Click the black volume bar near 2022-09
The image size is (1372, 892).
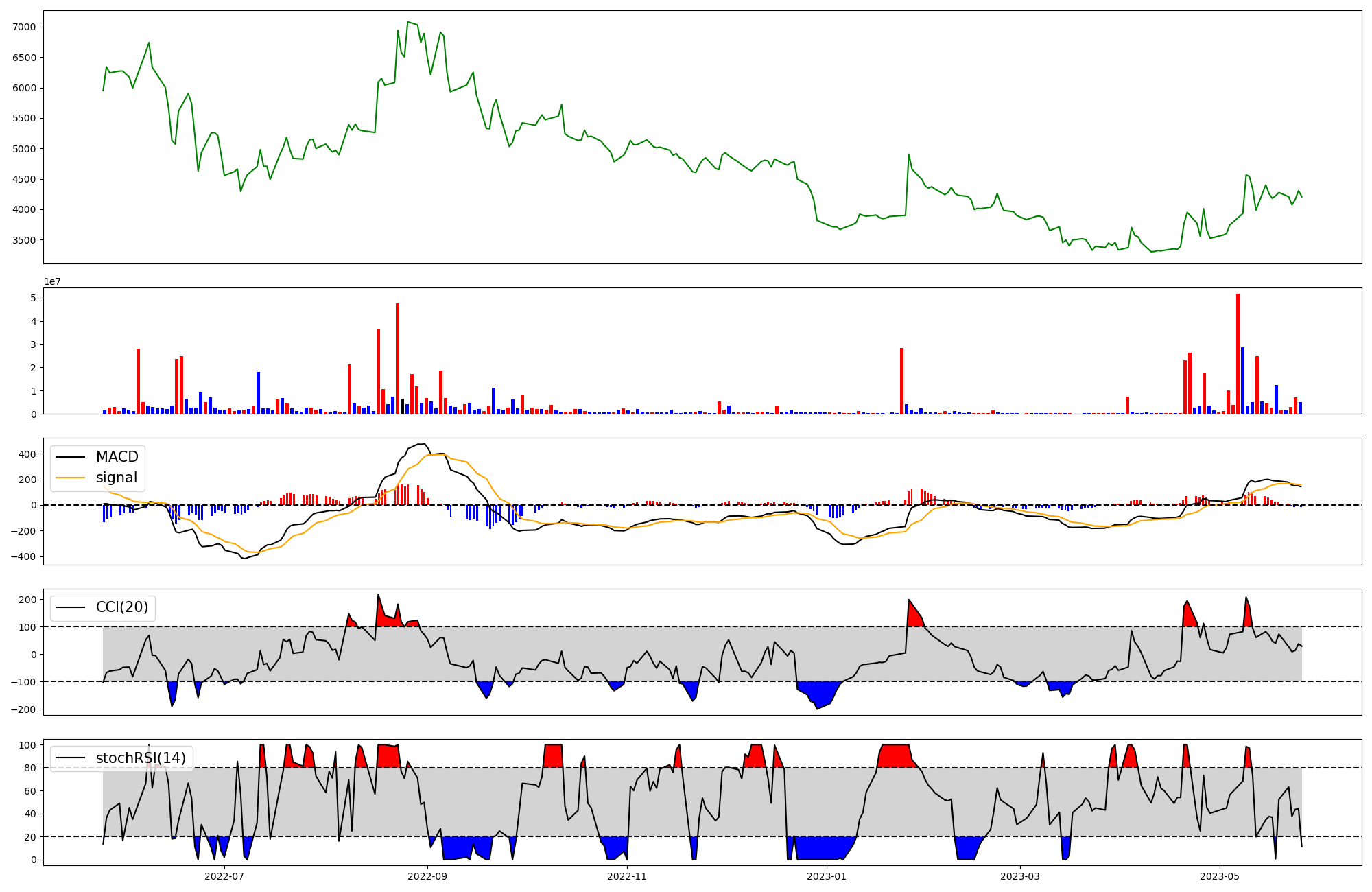(403, 406)
